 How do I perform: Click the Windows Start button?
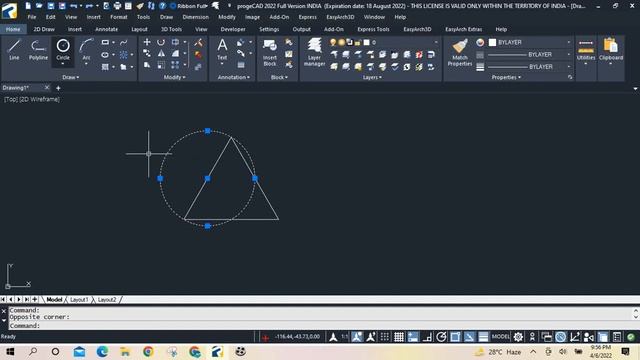point(10,351)
